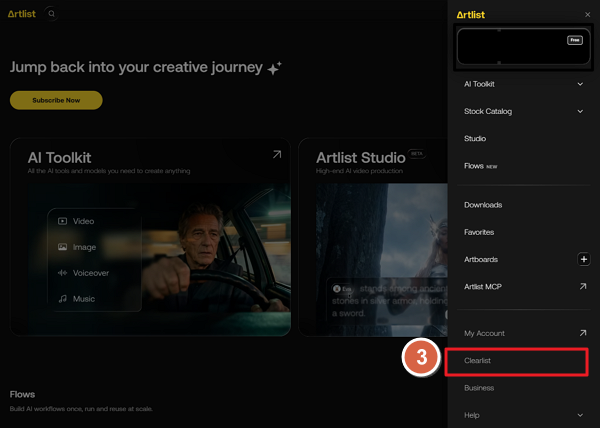Click the Image label in toolkit list
Screen dimensions: 600x428
pos(84,247)
